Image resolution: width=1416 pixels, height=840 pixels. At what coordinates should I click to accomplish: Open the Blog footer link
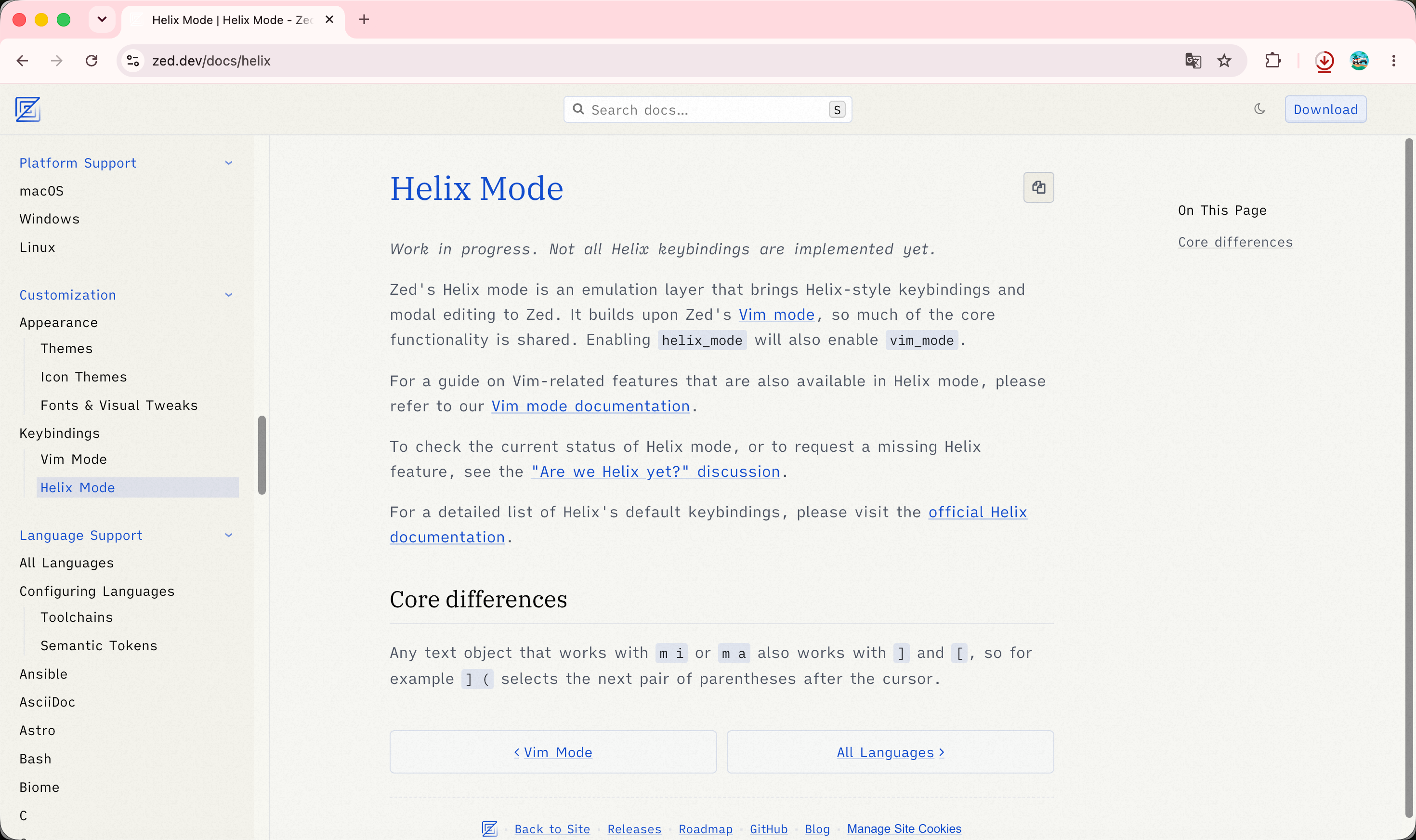(x=817, y=829)
